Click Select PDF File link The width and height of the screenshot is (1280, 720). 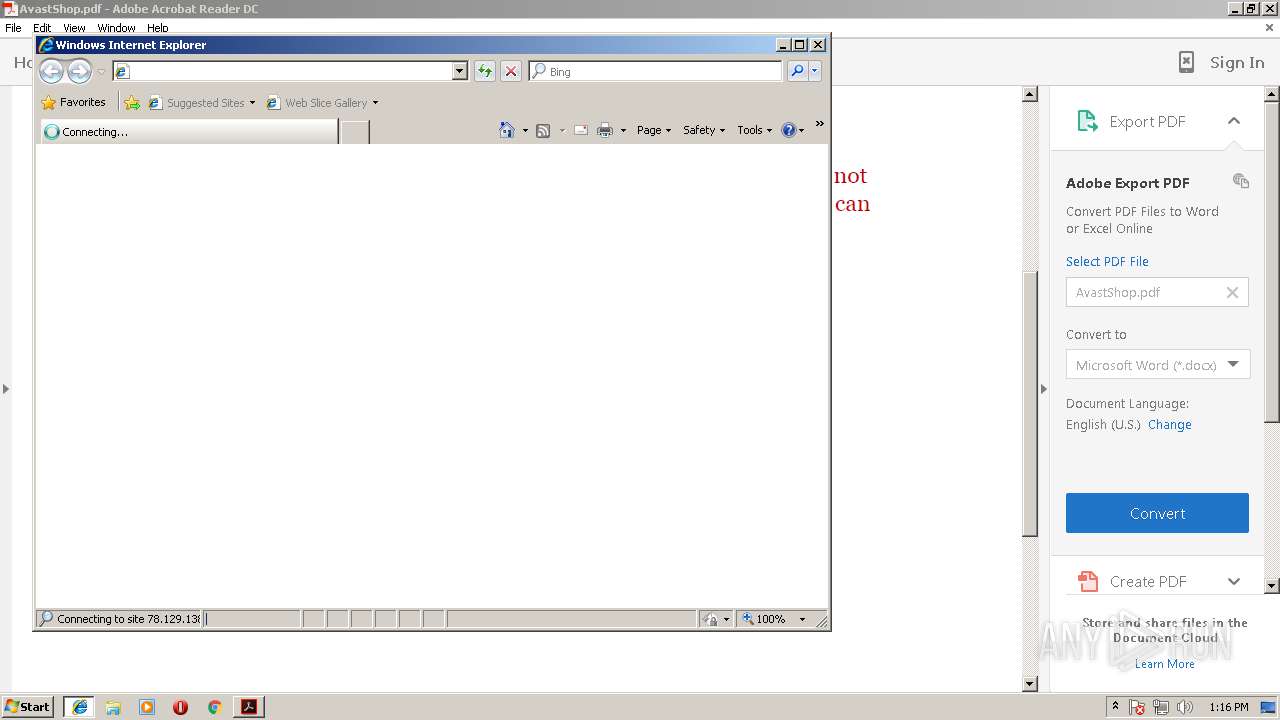point(1107,261)
